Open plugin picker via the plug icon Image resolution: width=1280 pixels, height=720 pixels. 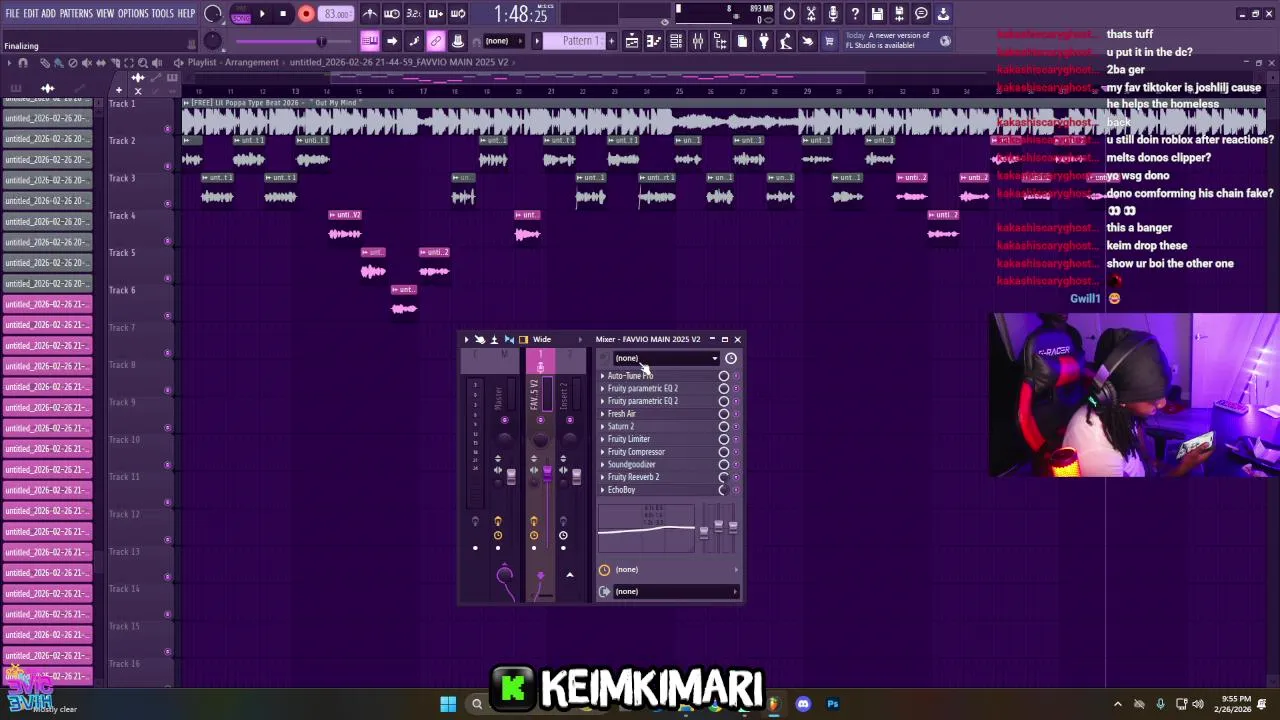pyautogui.click(x=764, y=41)
